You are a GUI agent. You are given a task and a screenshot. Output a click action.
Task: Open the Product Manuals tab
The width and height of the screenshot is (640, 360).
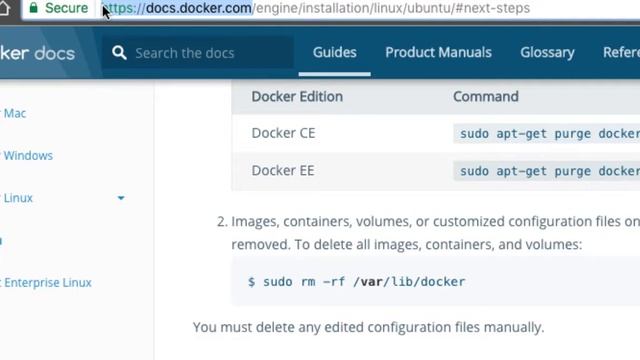click(438, 53)
